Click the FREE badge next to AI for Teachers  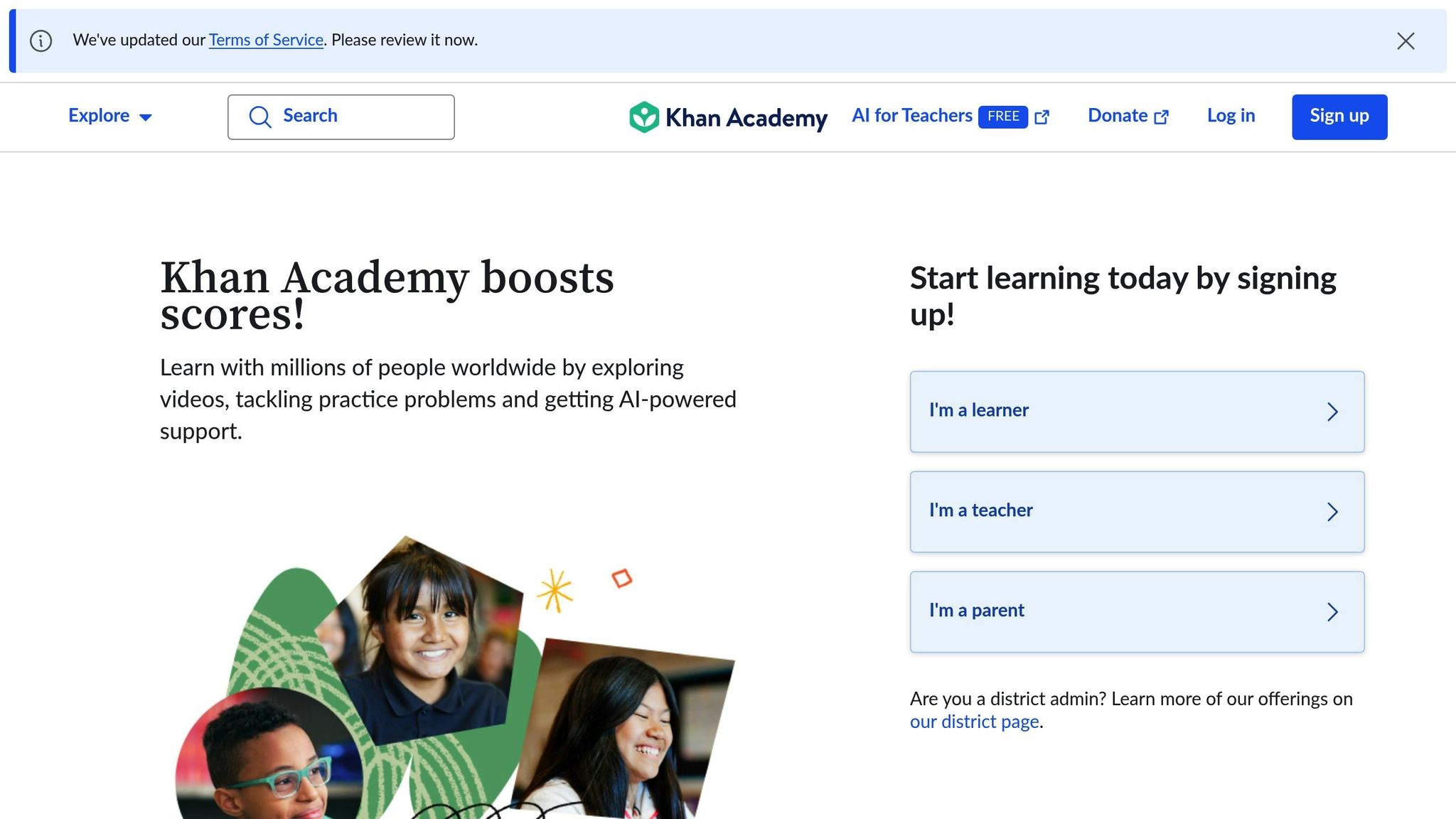point(1003,116)
